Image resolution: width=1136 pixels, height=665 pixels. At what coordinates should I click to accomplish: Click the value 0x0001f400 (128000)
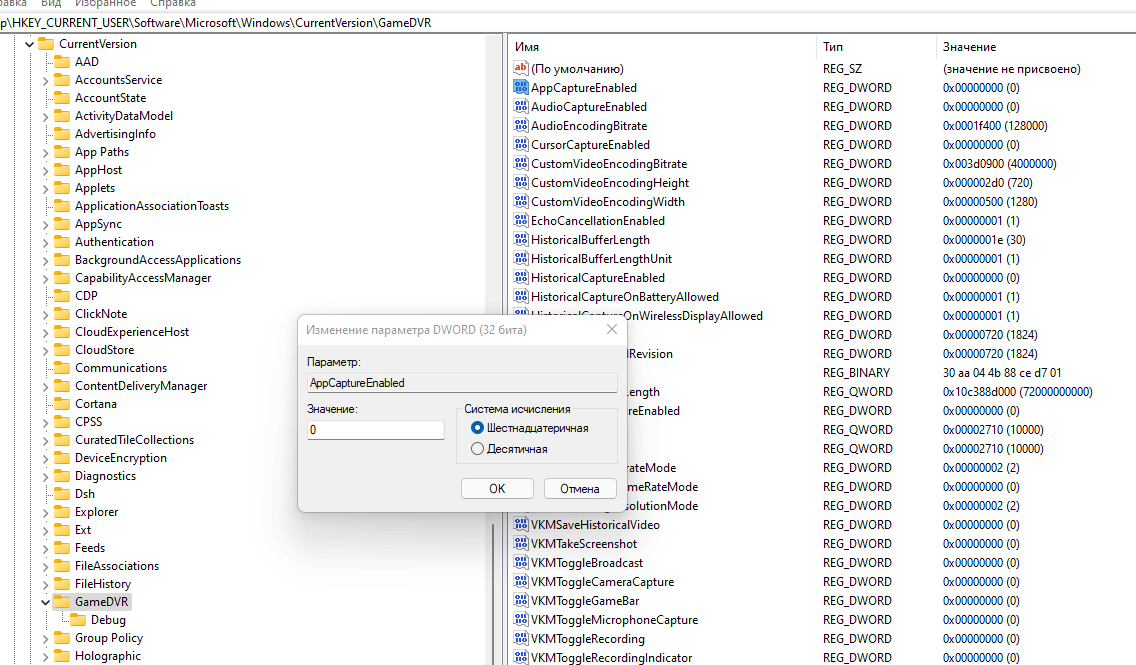tap(995, 125)
